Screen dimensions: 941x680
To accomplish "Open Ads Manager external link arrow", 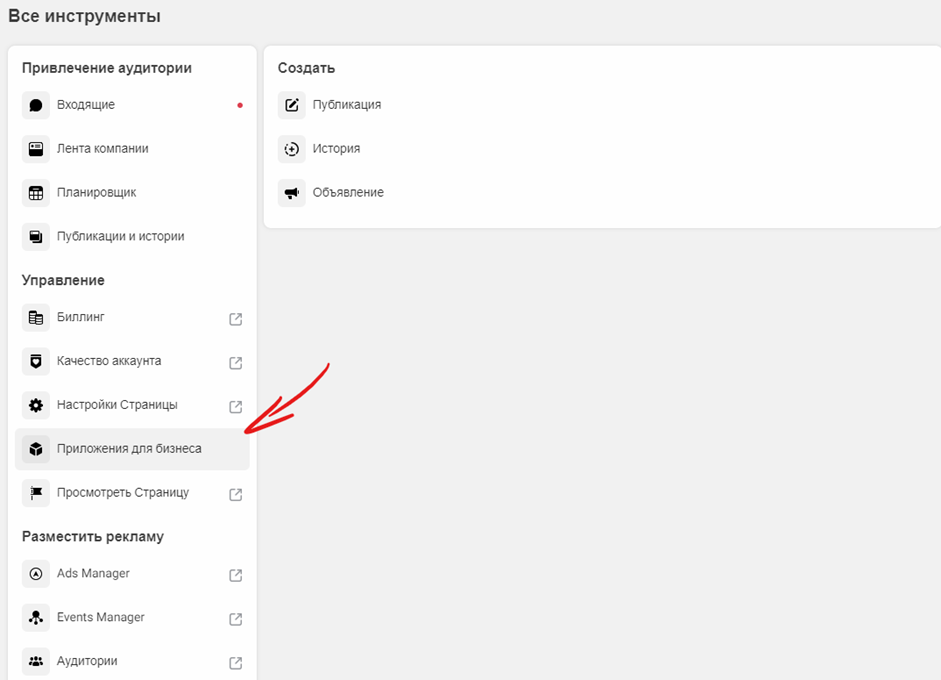I will point(236,576).
